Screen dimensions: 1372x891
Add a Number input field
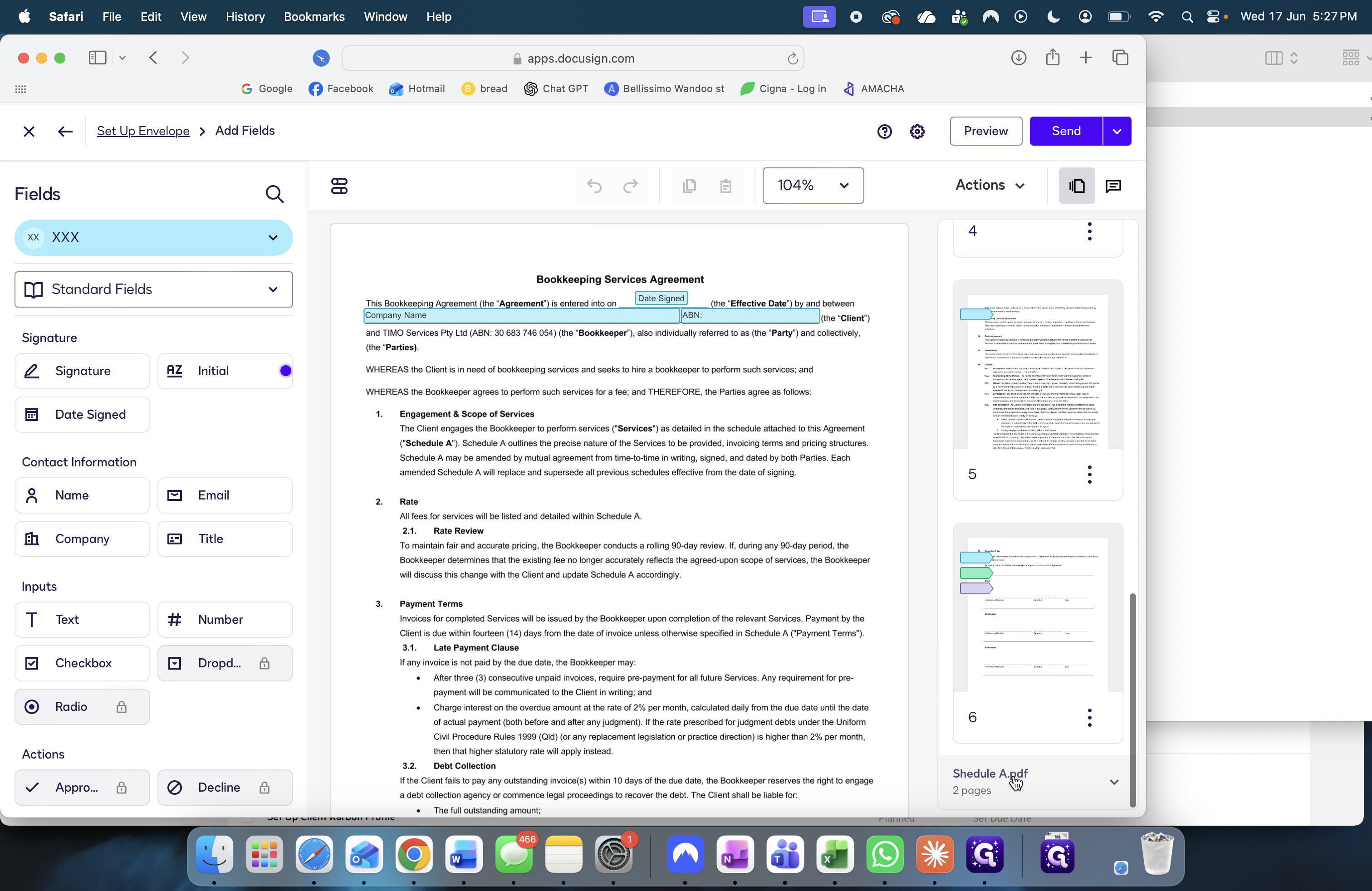pos(225,620)
